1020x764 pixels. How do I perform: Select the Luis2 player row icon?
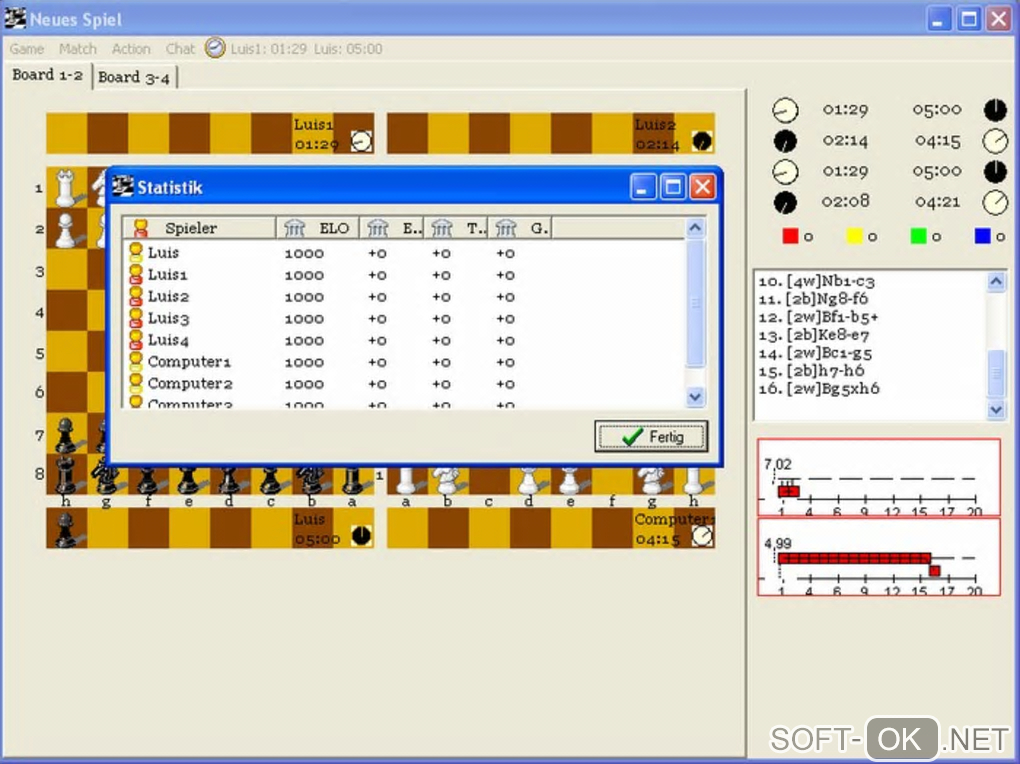tap(135, 295)
